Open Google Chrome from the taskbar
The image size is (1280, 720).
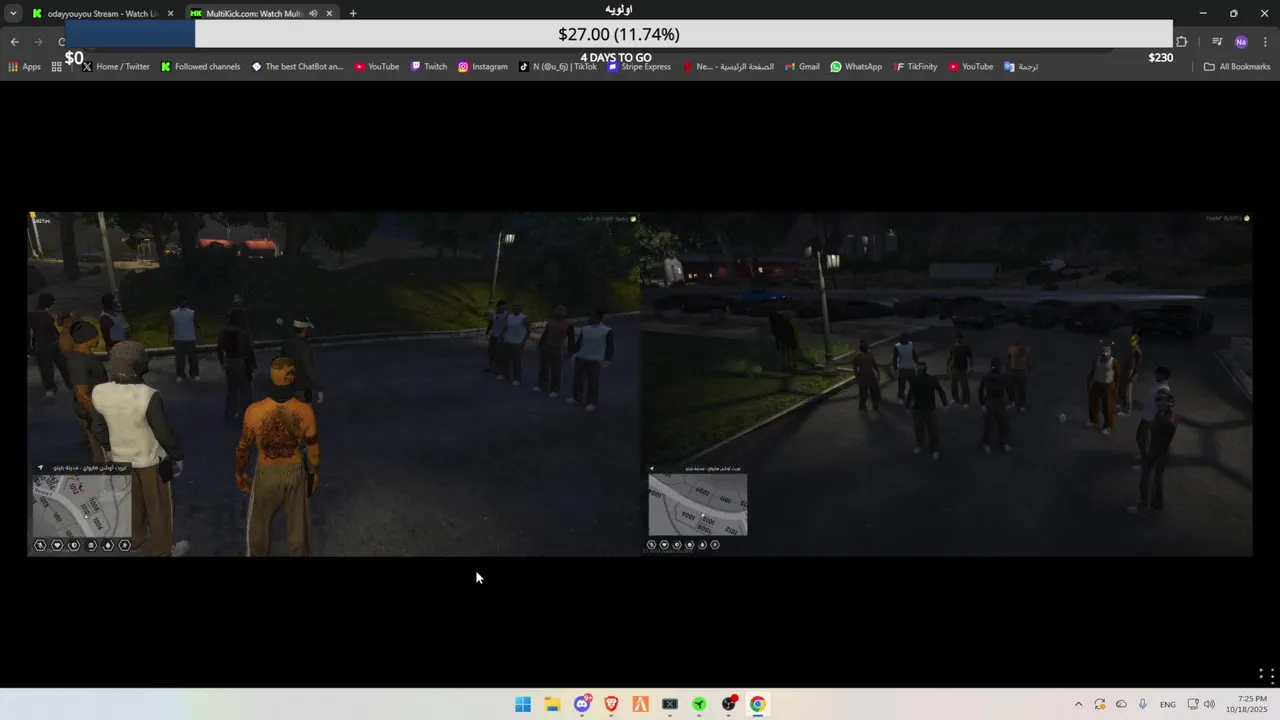pos(758,704)
